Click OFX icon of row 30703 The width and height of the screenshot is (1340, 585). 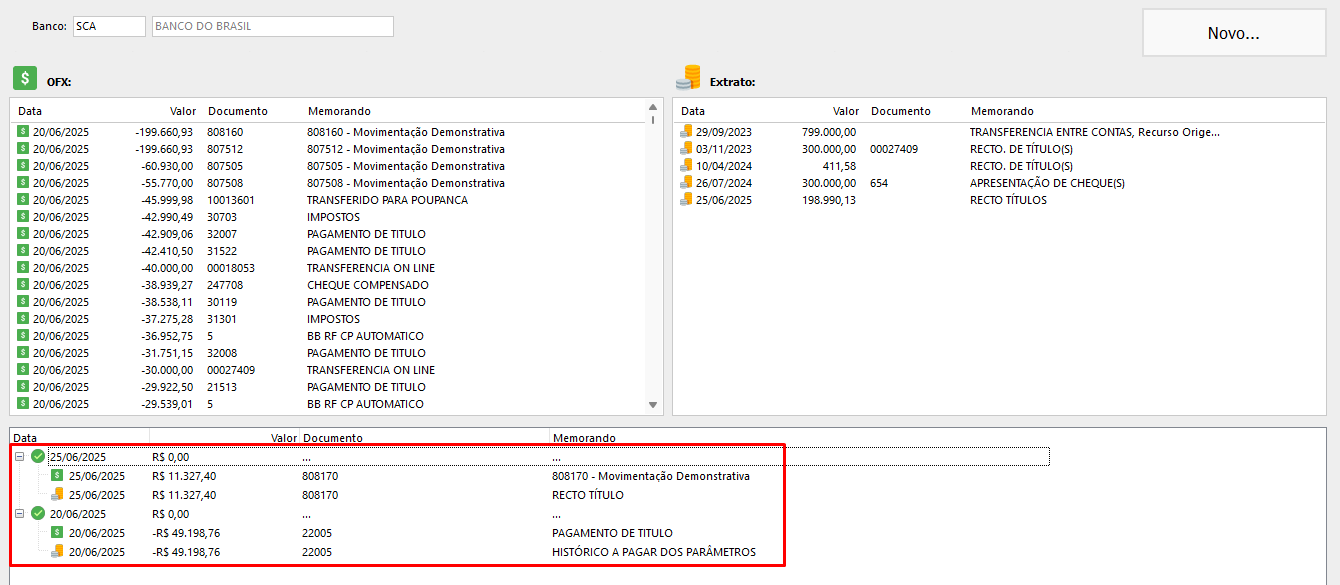click(23, 217)
